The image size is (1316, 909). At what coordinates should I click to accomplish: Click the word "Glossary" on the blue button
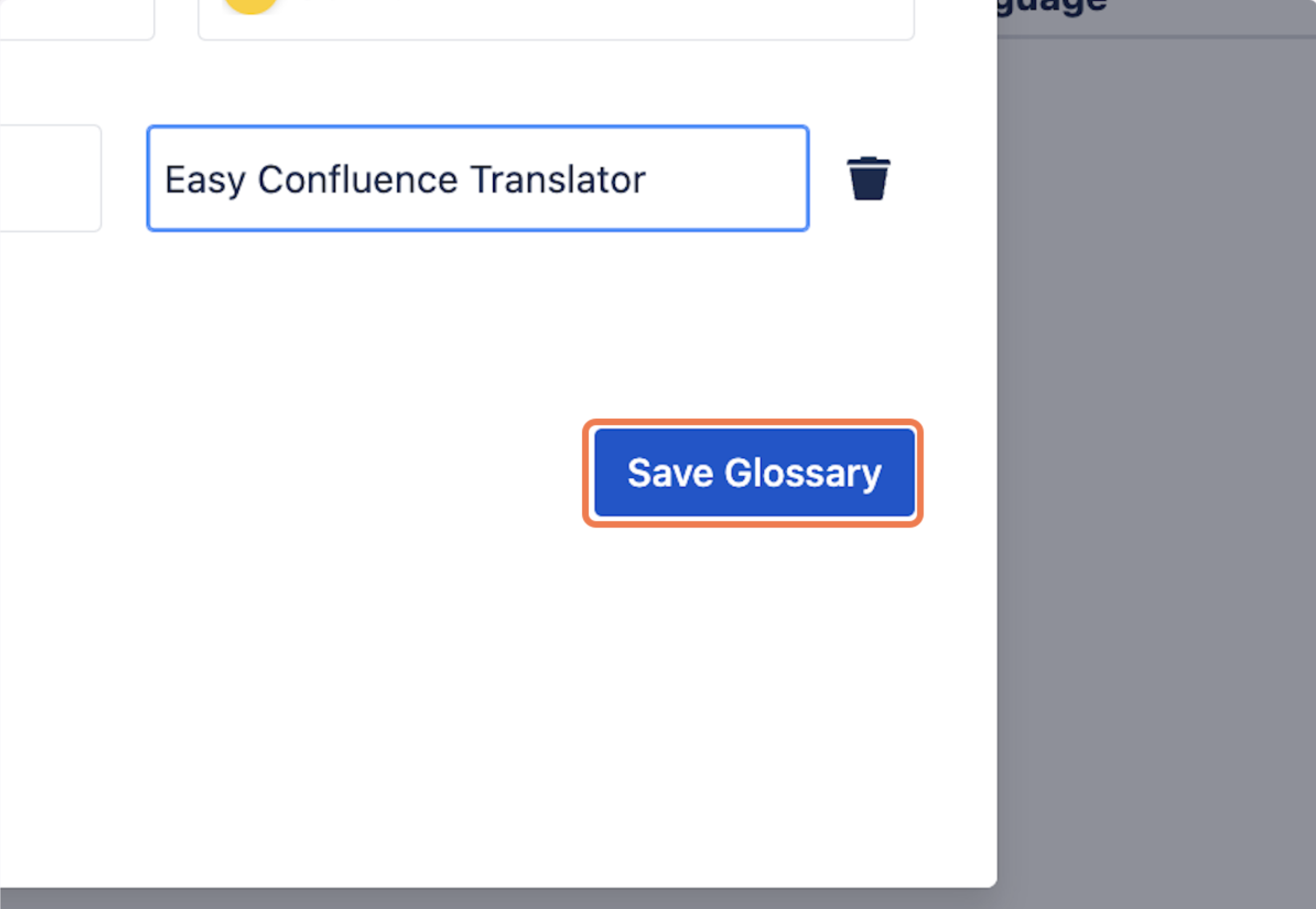803,473
